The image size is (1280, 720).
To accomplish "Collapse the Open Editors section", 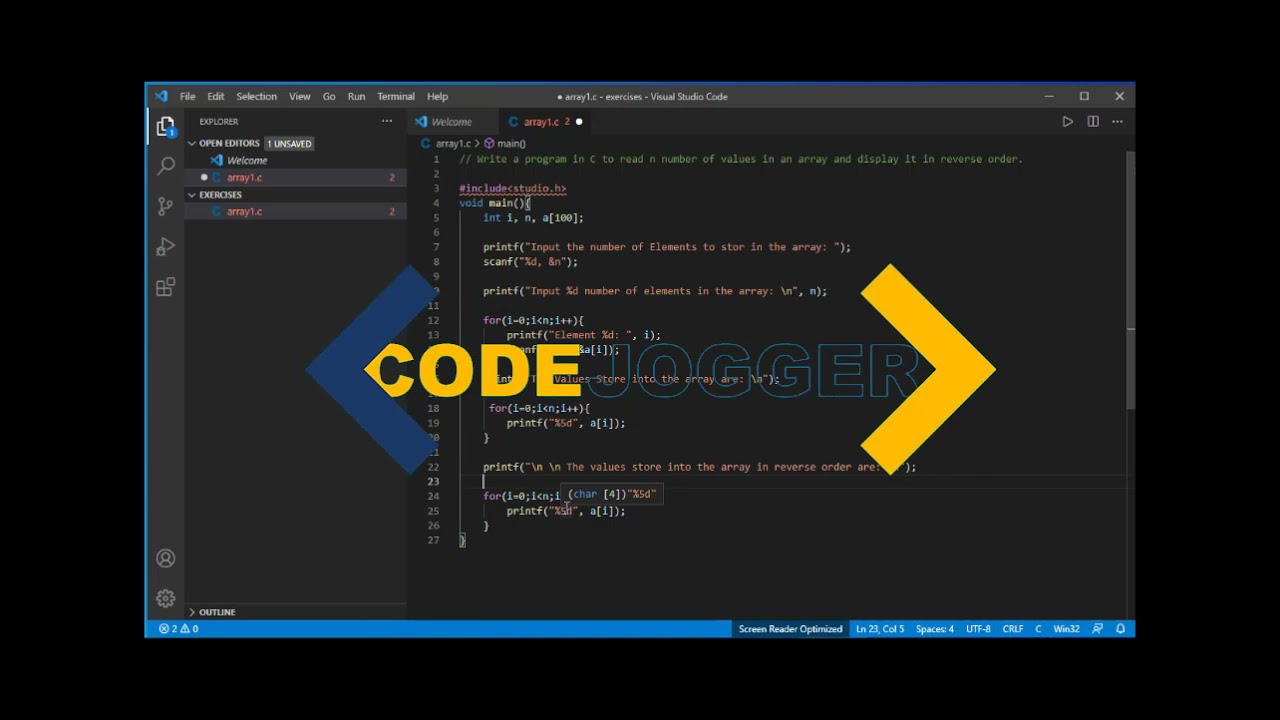I will point(192,143).
